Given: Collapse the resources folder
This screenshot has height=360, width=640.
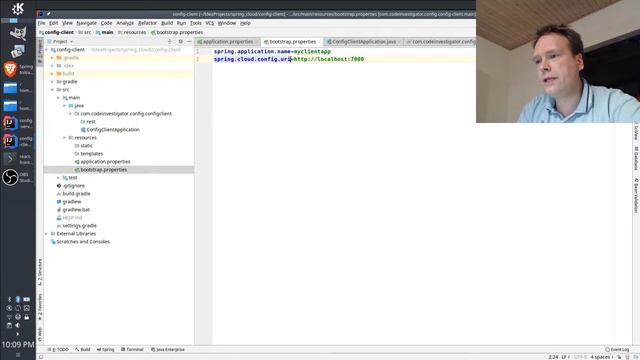Looking at the screenshot, I should [x=64, y=138].
